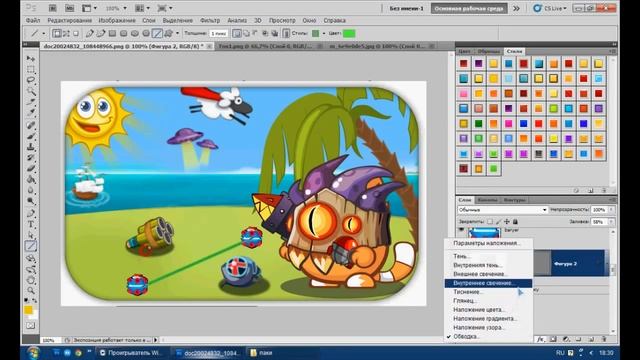Click the opacity 100% field
Image resolution: width=640 pixels, height=360 pixels.
599,210
